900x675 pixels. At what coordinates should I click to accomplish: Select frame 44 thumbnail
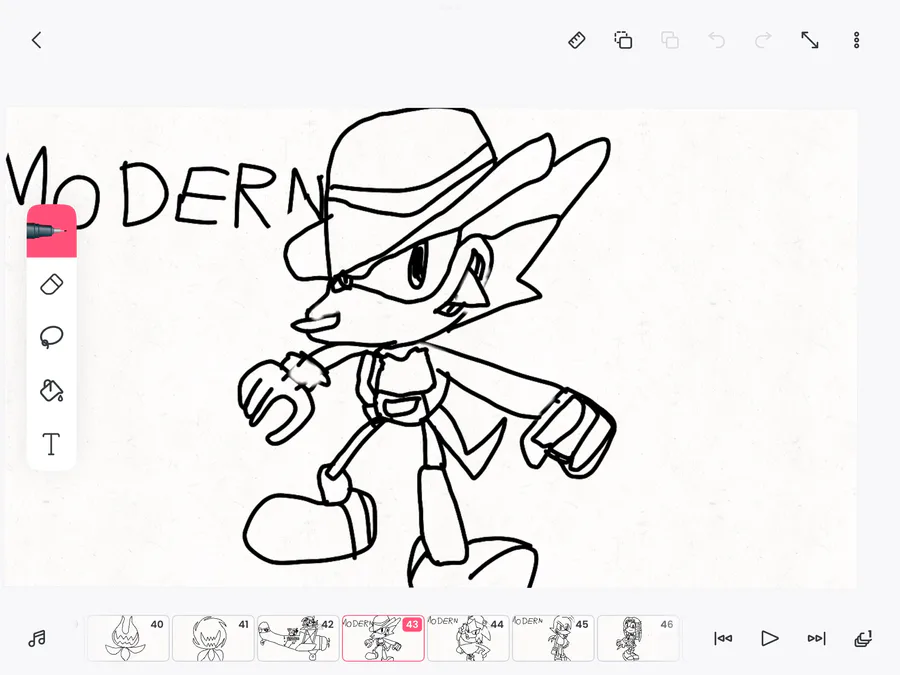[x=468, y=638]
